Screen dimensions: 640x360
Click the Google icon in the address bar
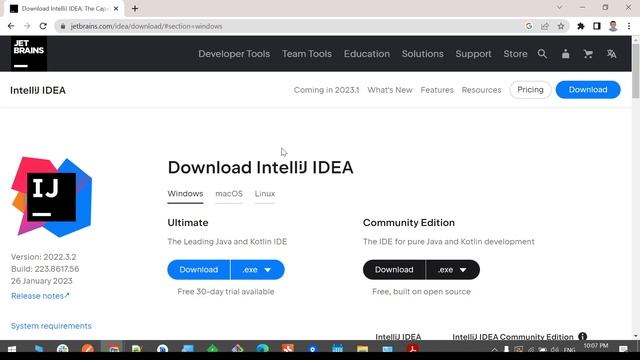pyautogui.click(x=529, y=26)
